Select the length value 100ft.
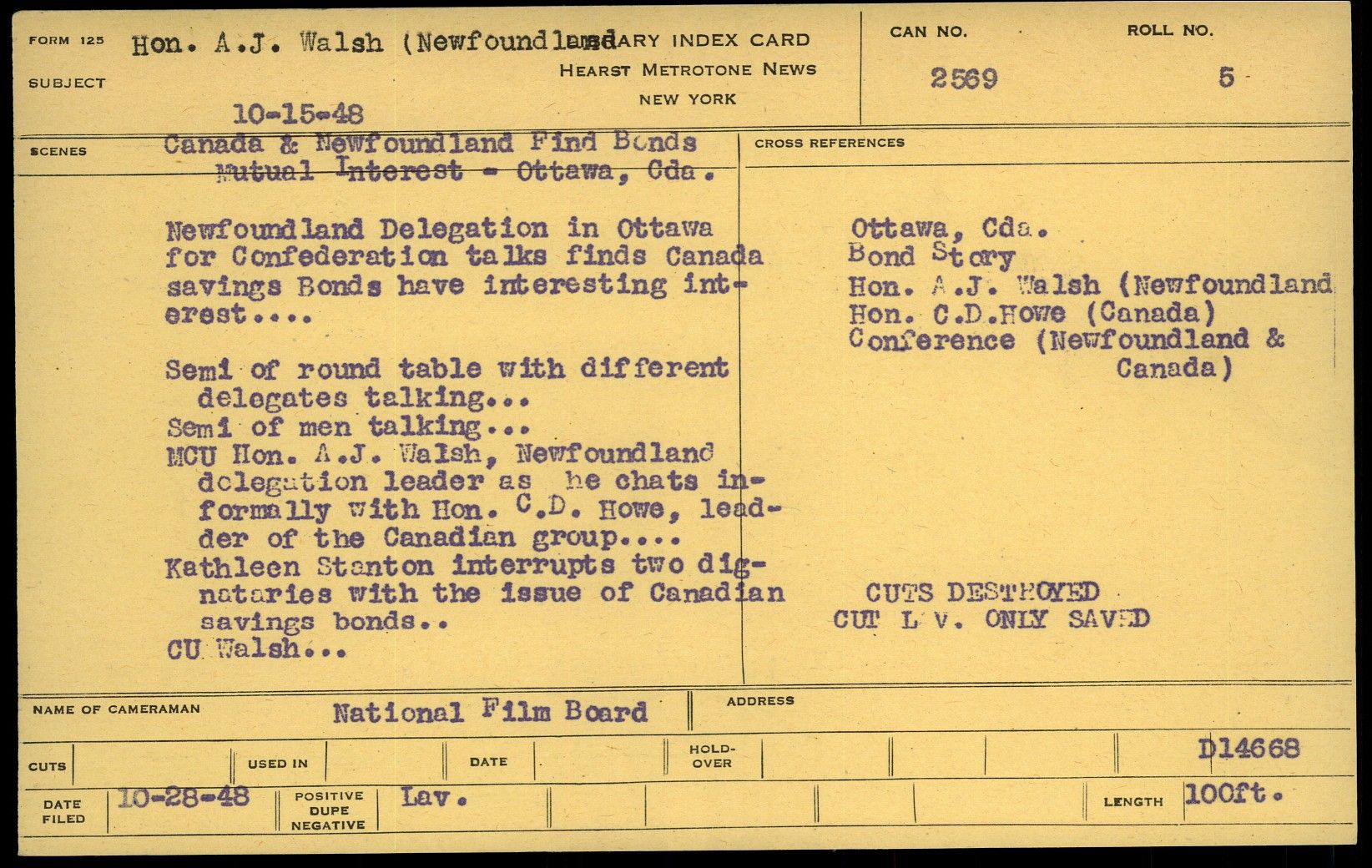This screenshot has height=868, width=1372. point(1233,793)
